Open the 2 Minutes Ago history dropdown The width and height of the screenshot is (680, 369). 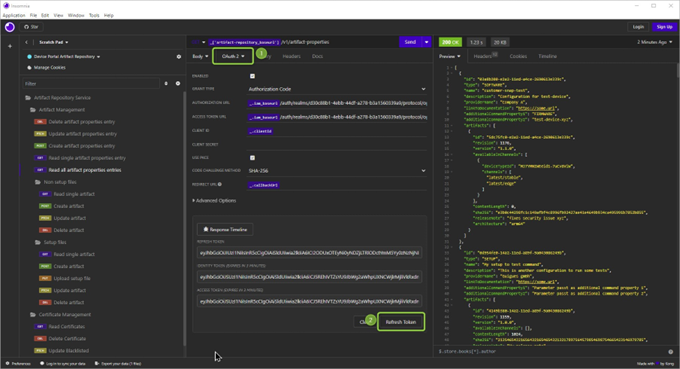pos(654,42)
